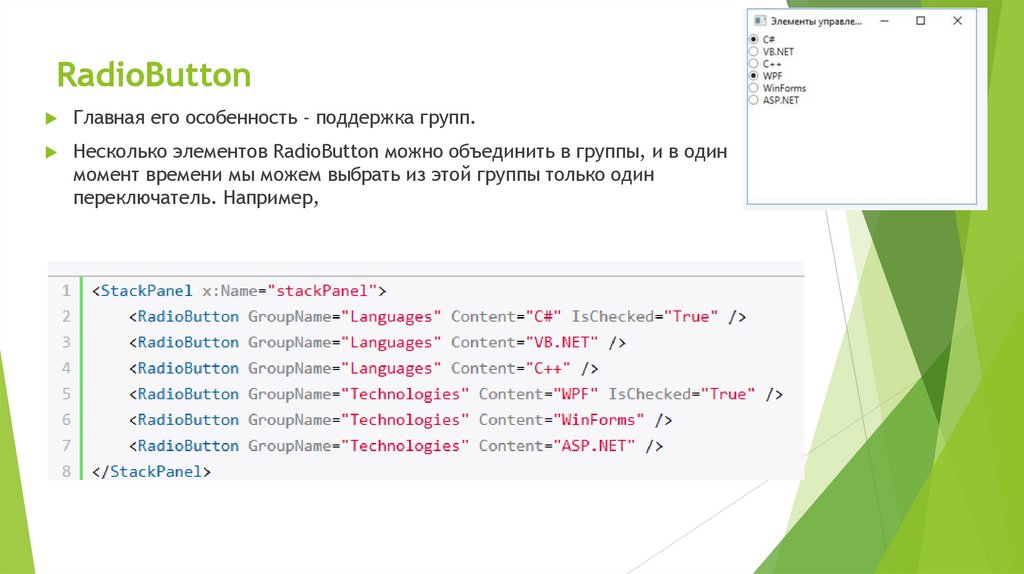This screenshot has width=1024, height=574.
Task: Click the code line with Content="WPF"
Action: coord(456,394)
